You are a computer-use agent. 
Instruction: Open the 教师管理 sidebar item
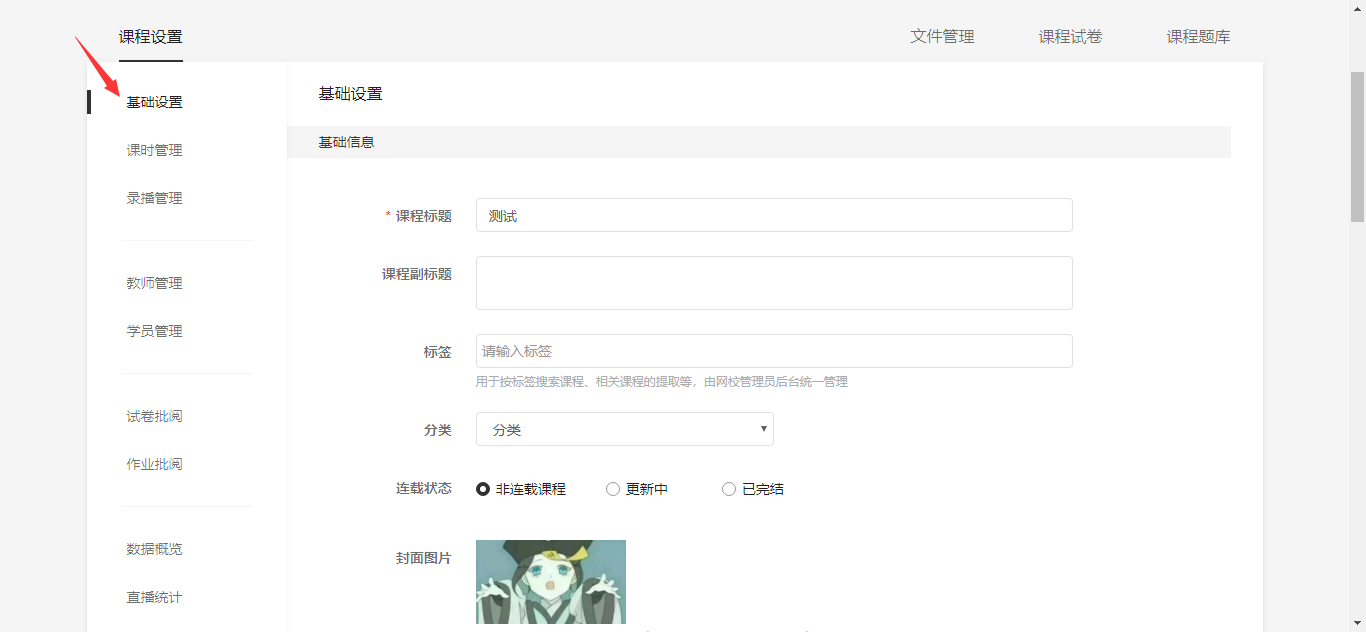click(x=155, y=283)
